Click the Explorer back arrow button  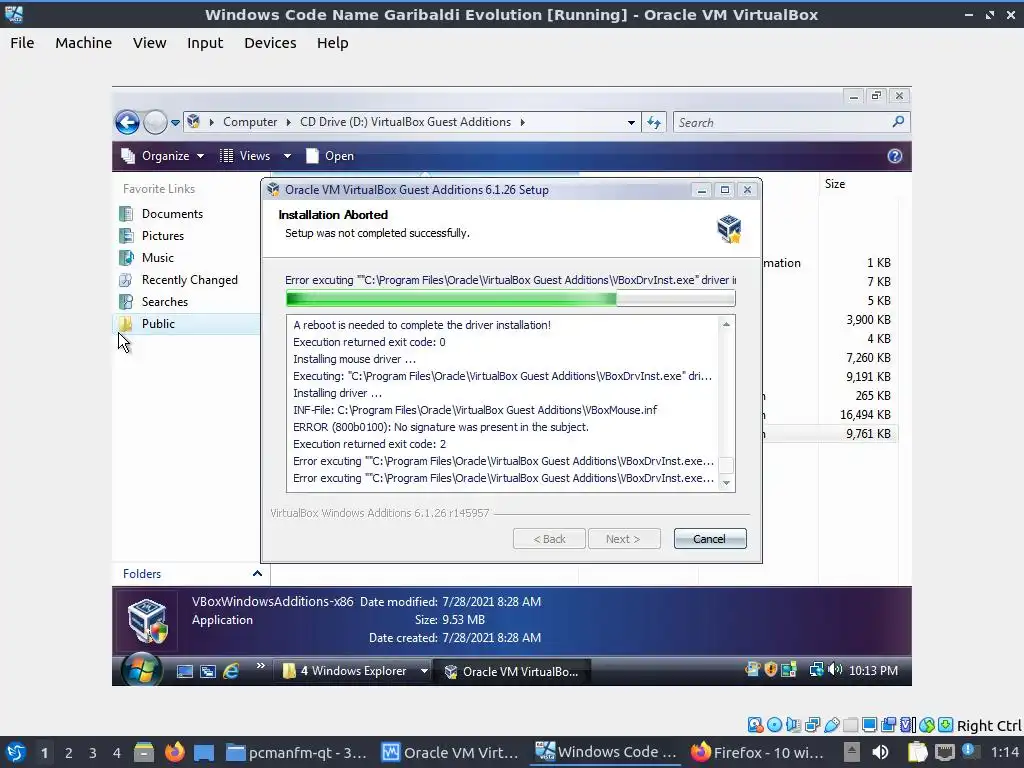(127, 122)
